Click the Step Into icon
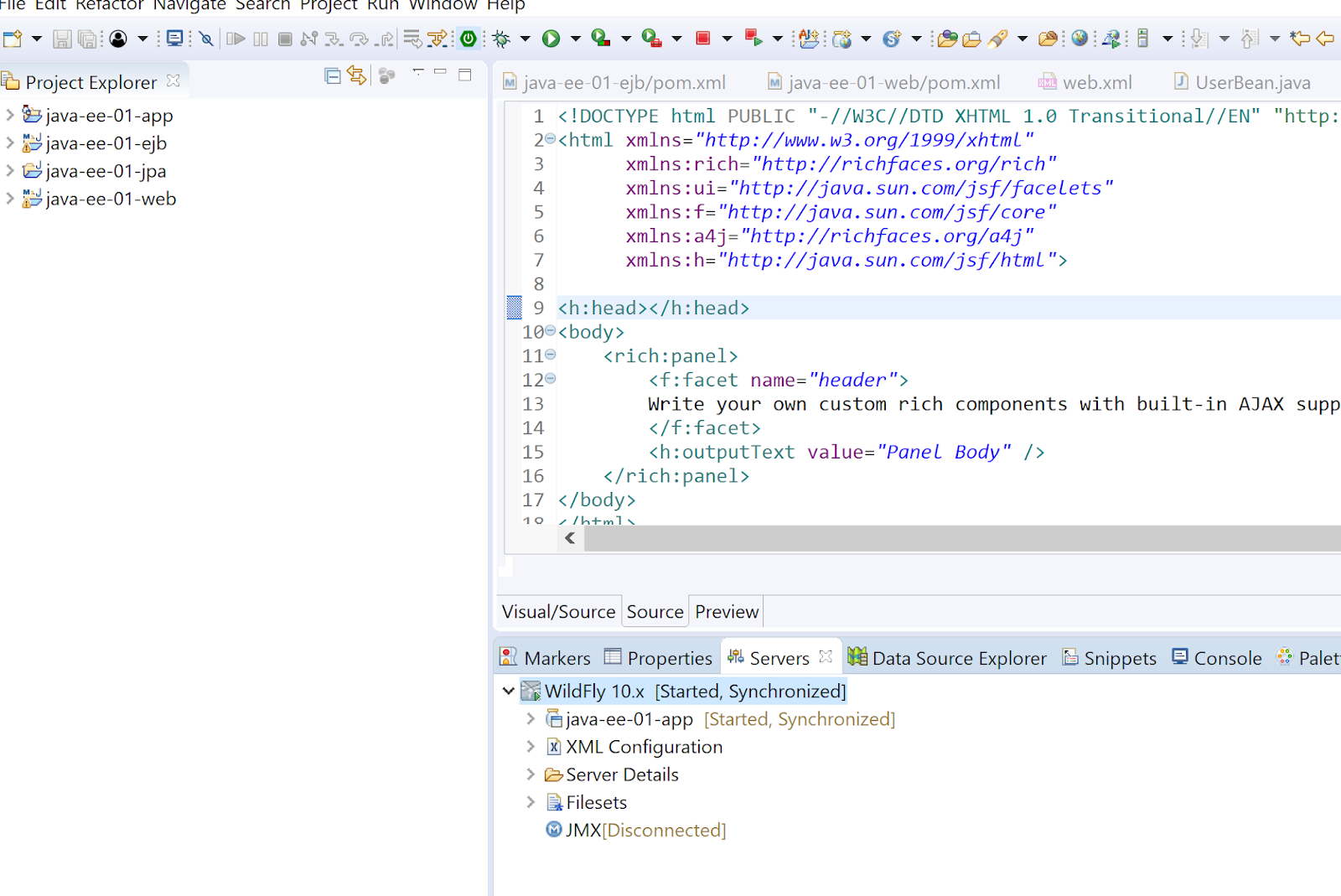The image size is (1341, 896). [x=334, y=39]
